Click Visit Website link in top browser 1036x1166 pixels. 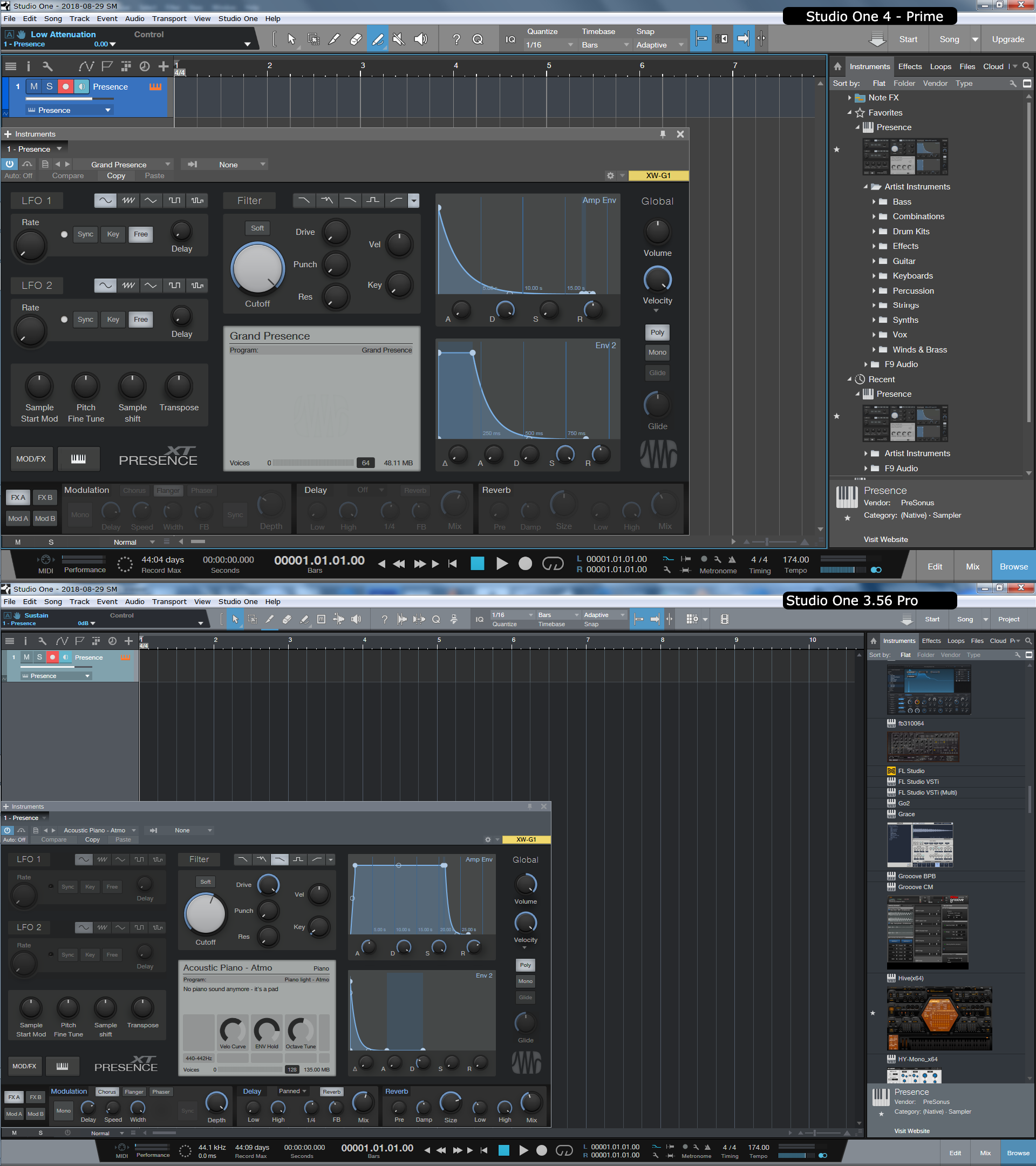point(885,539)
